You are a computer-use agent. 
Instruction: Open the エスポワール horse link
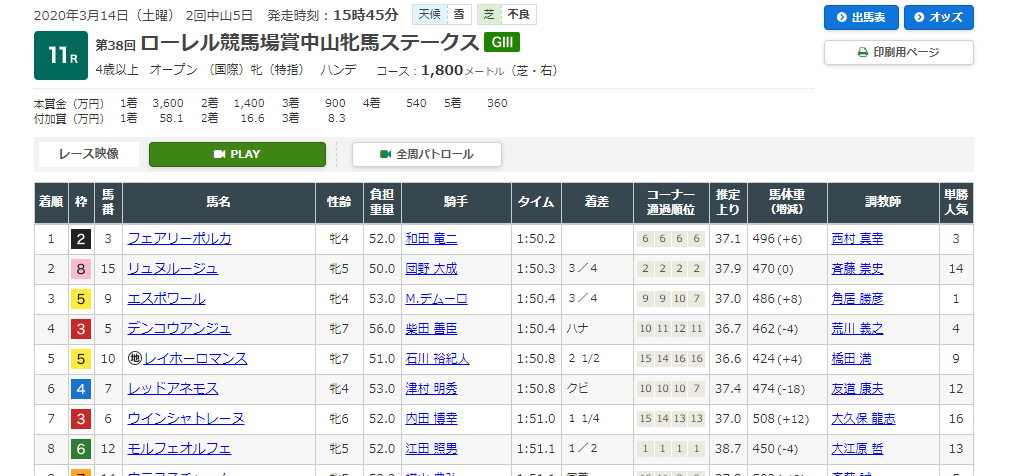click(166, 298)
